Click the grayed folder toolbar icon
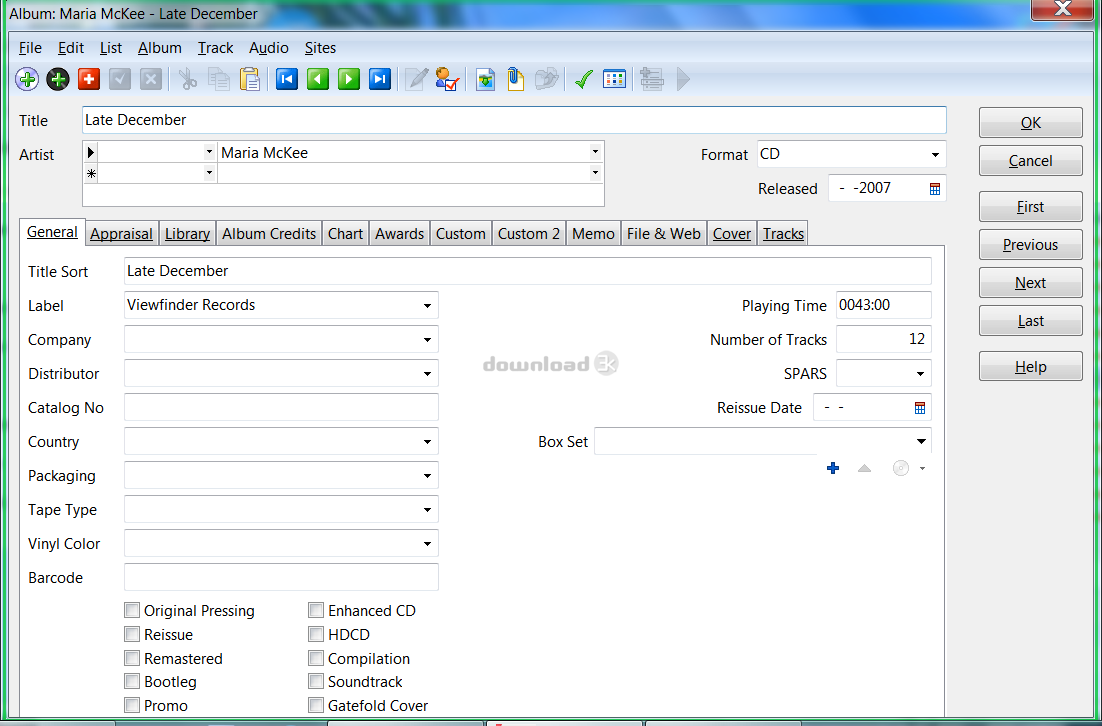 click(x=546, y=79)
